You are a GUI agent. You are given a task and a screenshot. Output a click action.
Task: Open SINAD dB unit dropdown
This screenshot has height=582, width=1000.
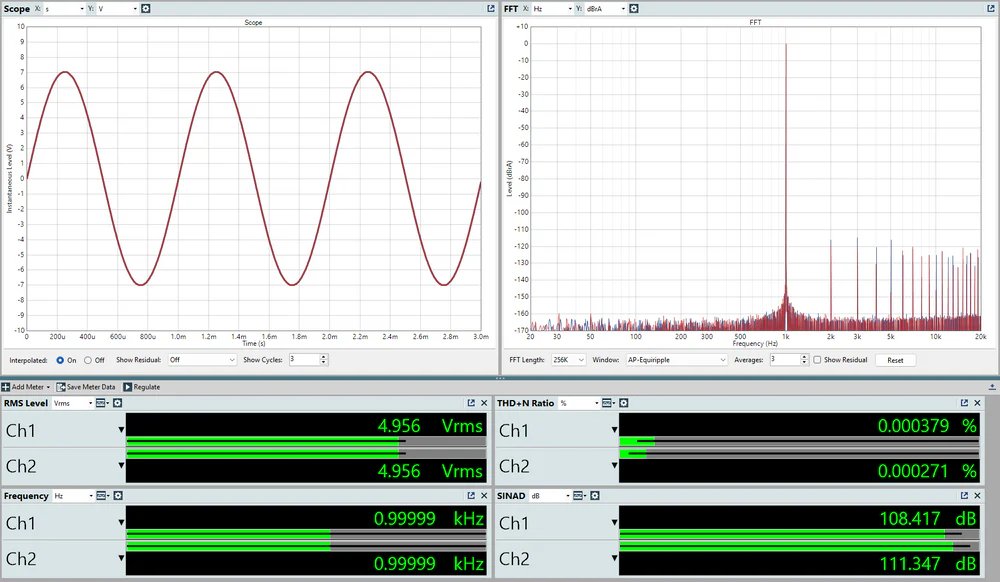pos(550,495)
